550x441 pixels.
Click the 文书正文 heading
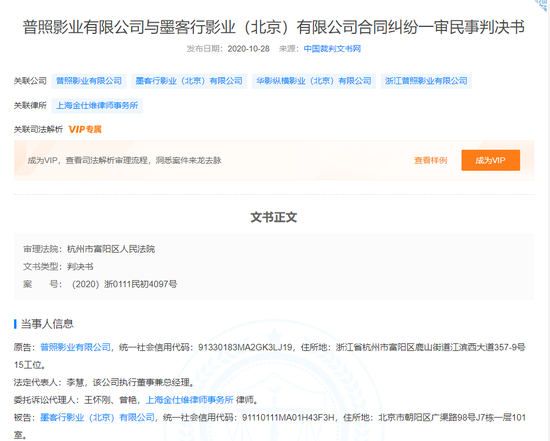(274, 217)
